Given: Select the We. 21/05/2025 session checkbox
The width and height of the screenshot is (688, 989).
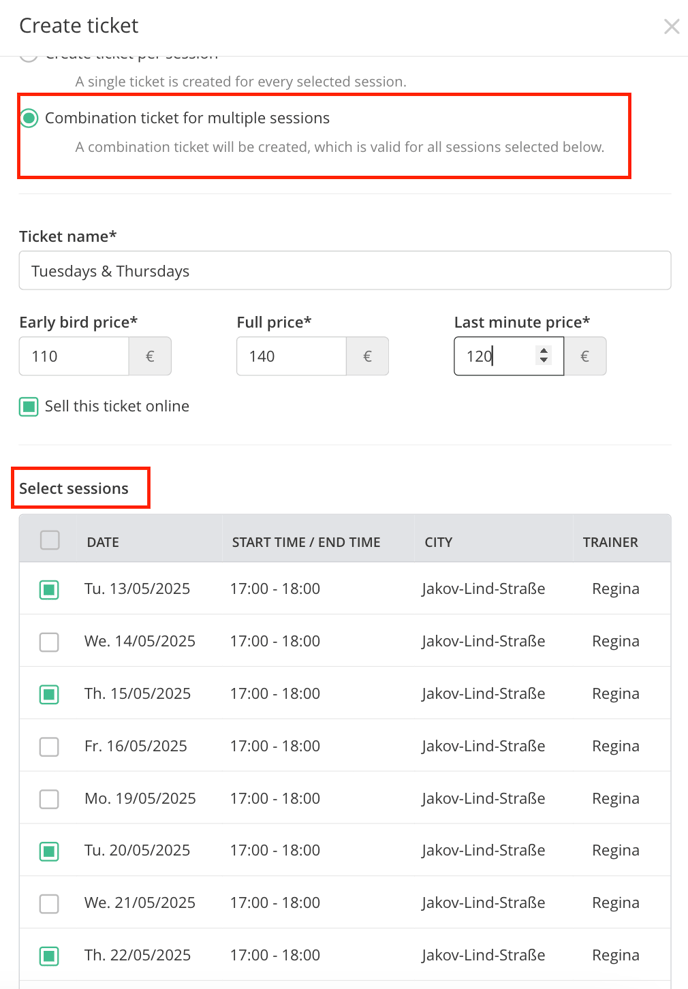Looking at the screenshot, I should (x=49, y=903).
